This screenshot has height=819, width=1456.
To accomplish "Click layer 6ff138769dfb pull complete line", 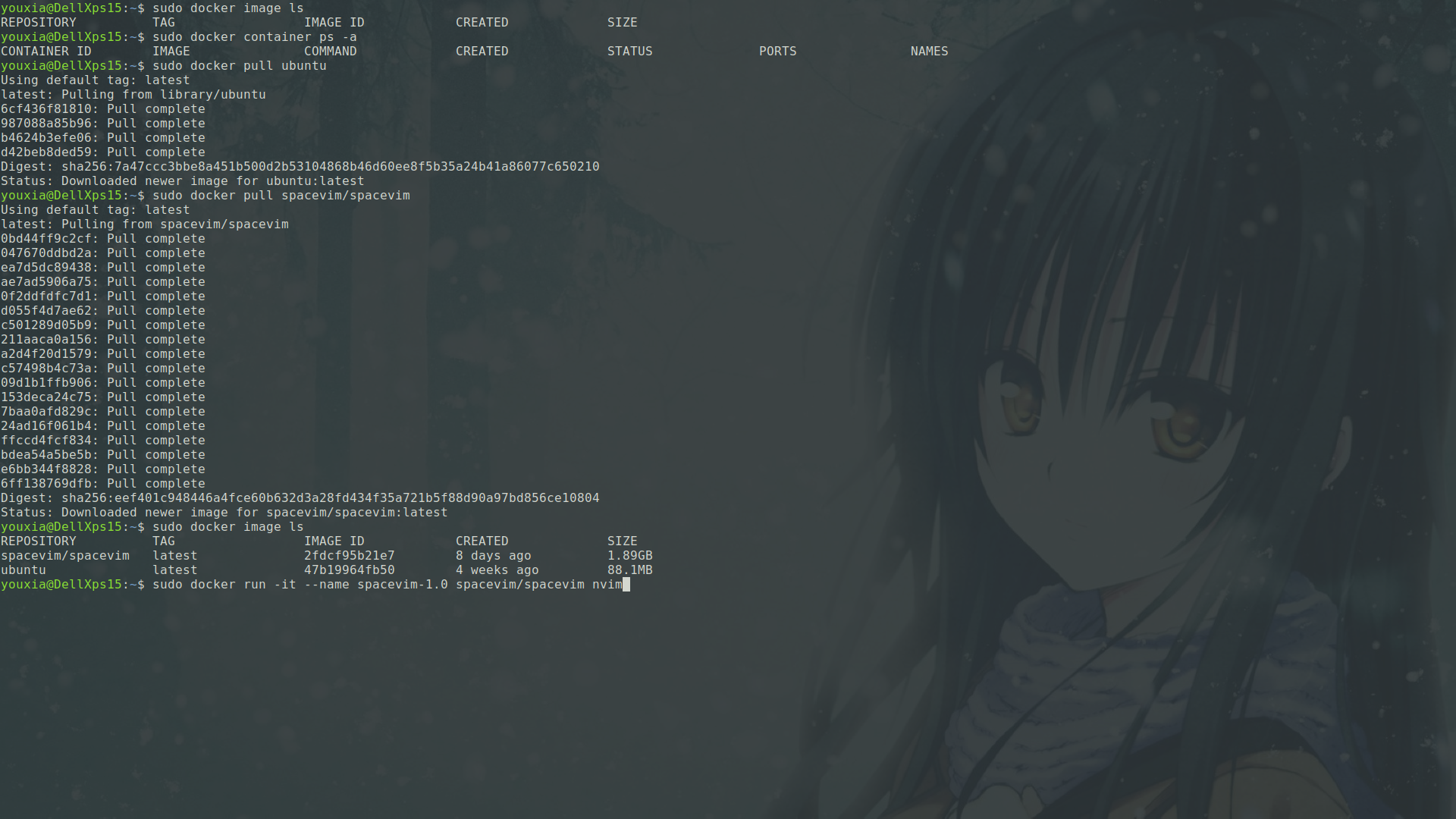I will coord(103,484).
